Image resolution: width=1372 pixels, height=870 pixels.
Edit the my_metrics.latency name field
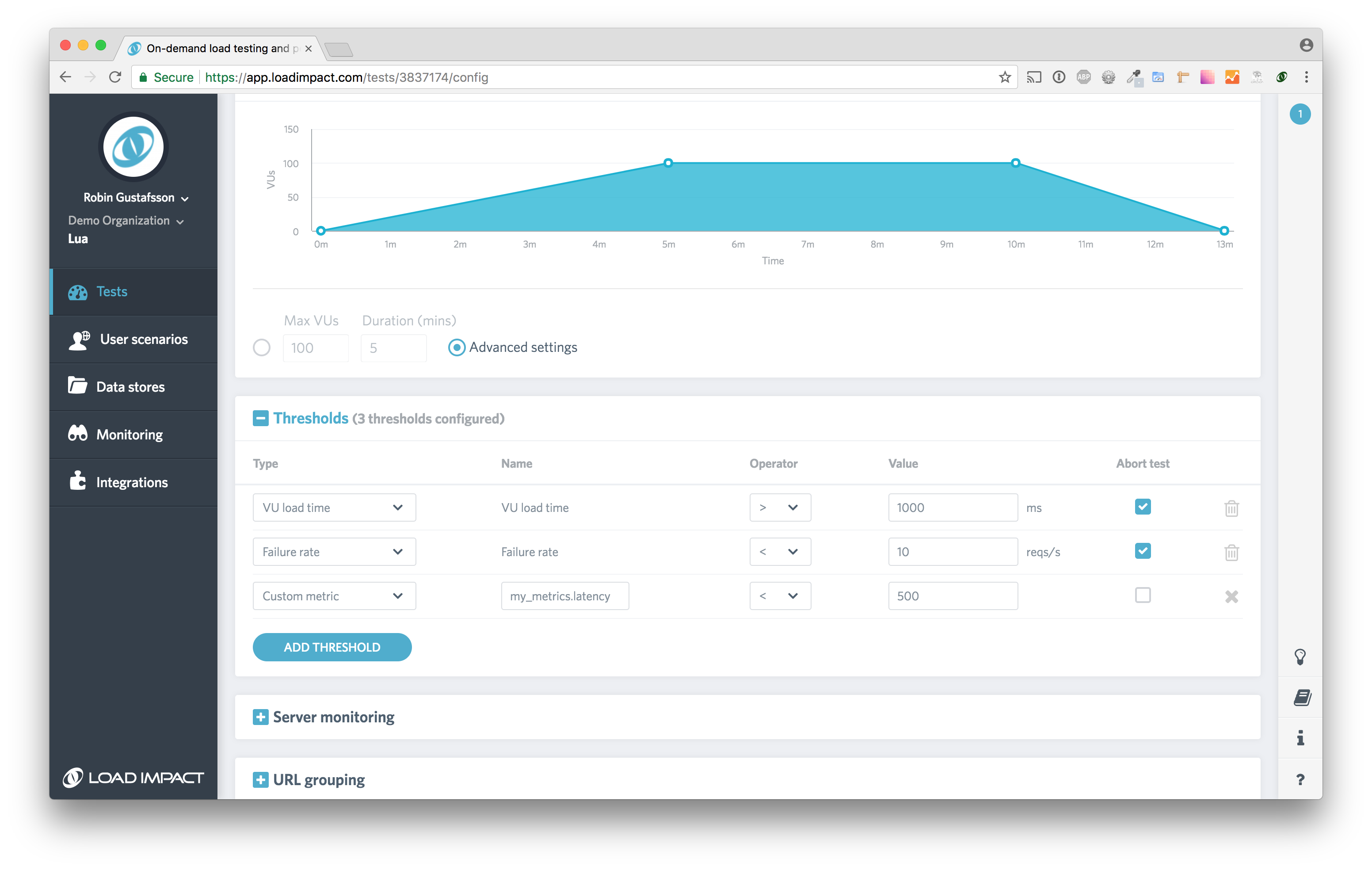(x=564, y=595)
